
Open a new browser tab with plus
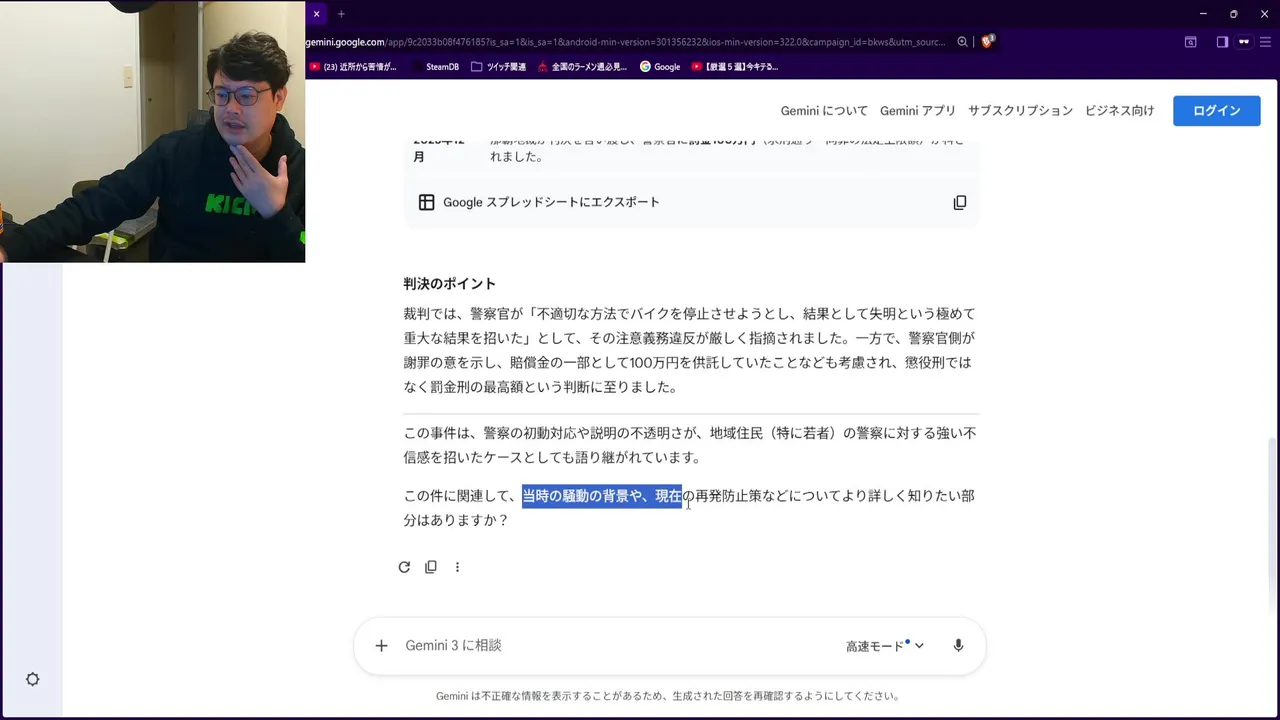coord(341,14)
